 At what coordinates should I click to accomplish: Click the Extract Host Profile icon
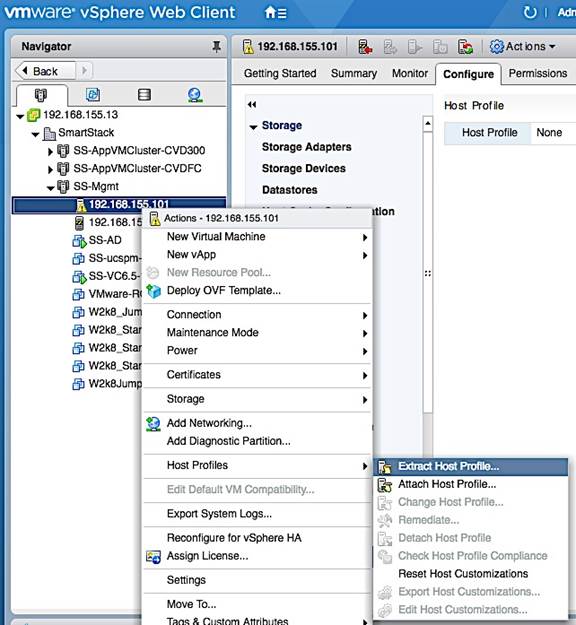coord(385,466)
